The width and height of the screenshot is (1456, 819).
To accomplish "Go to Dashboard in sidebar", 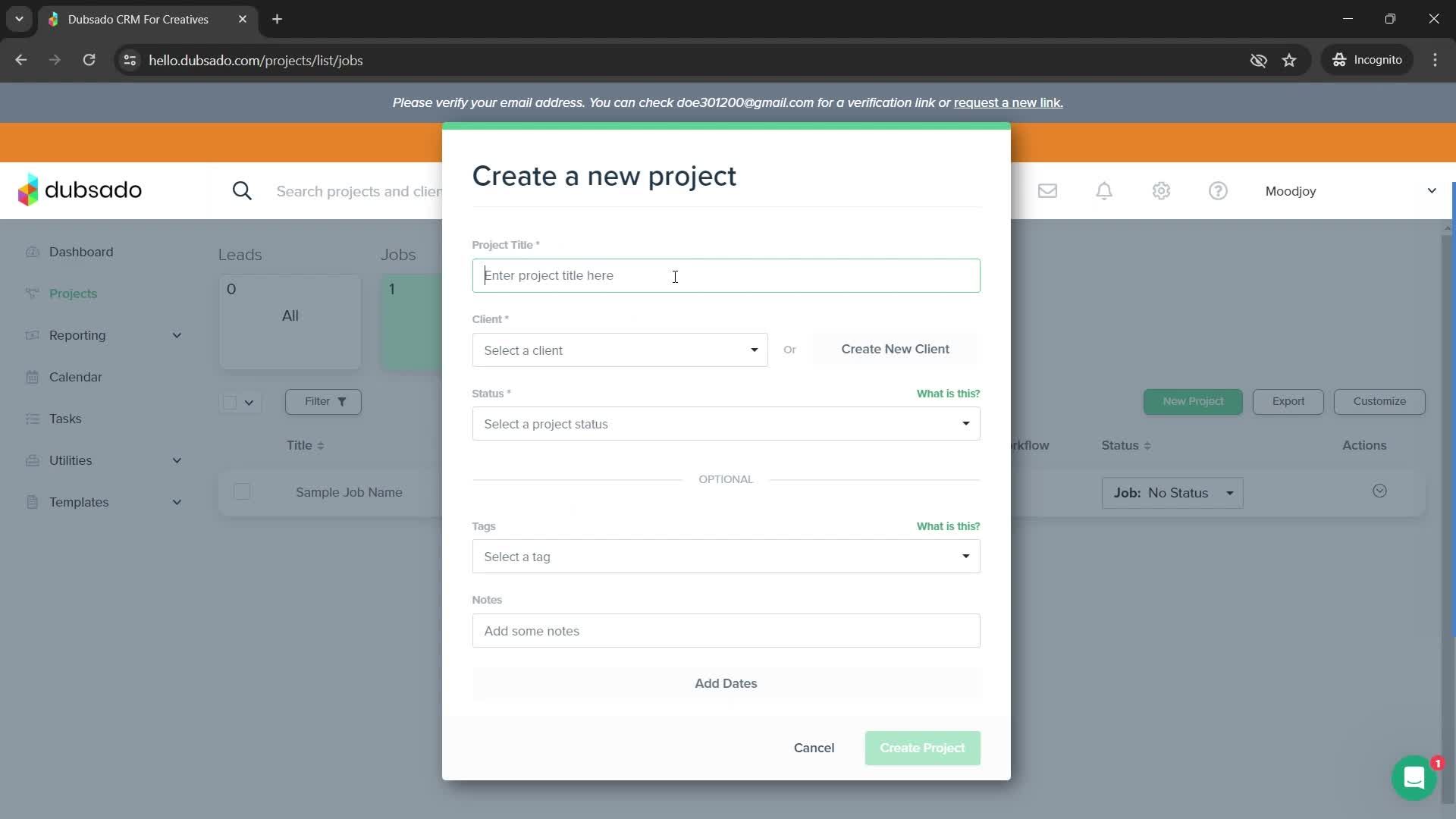I will pos(81,252).
